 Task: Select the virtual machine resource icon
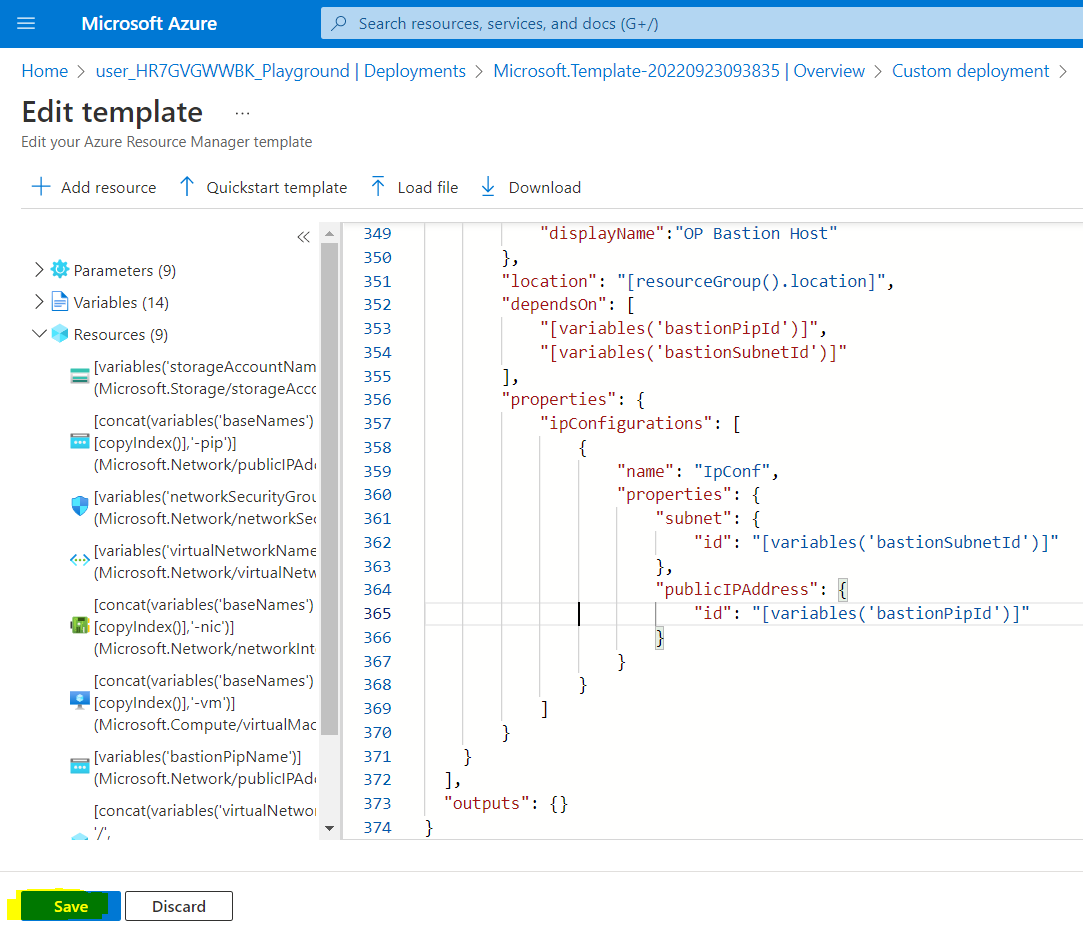(x=80, y=701)
